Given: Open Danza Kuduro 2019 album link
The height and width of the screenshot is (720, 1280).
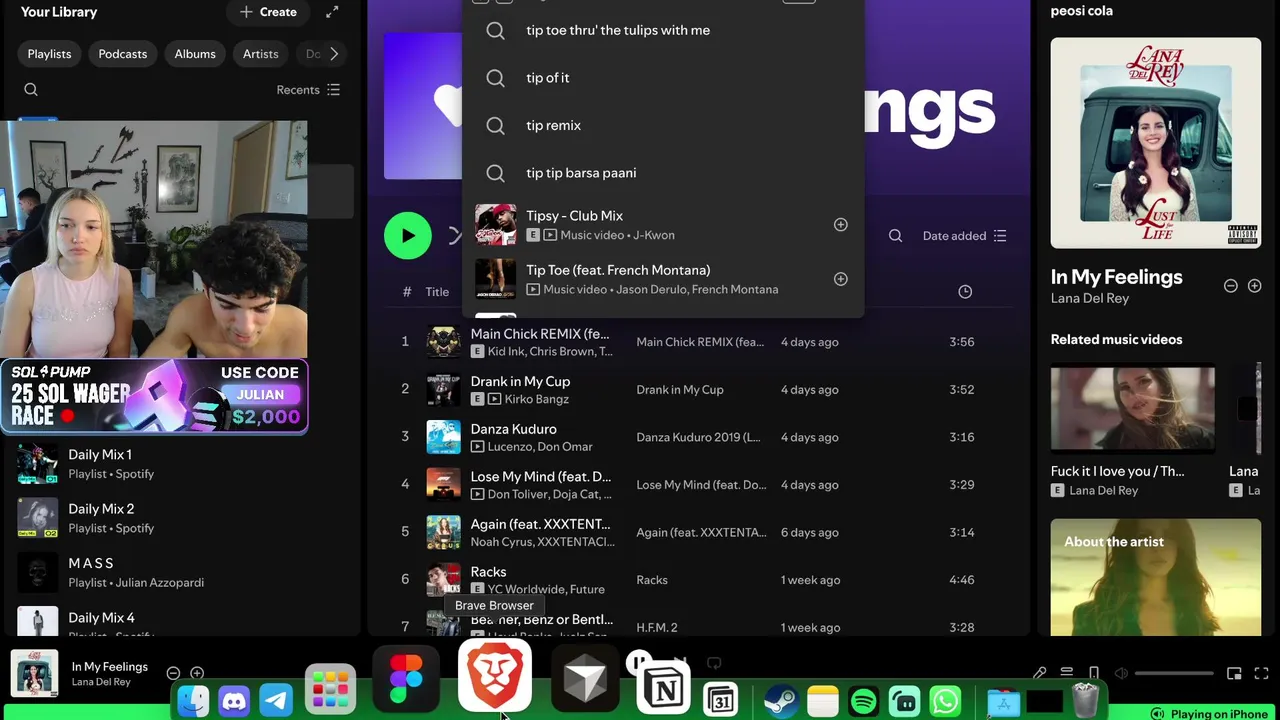Looking at the screenshot, I should pyautogui.click(x=698, y=437).
